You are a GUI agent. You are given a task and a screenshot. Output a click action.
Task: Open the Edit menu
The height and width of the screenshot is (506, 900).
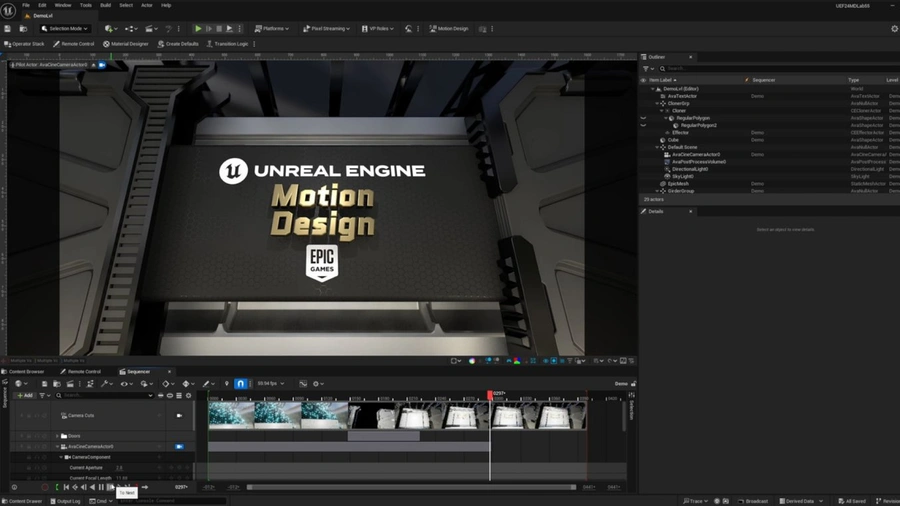tap(42, 5)
